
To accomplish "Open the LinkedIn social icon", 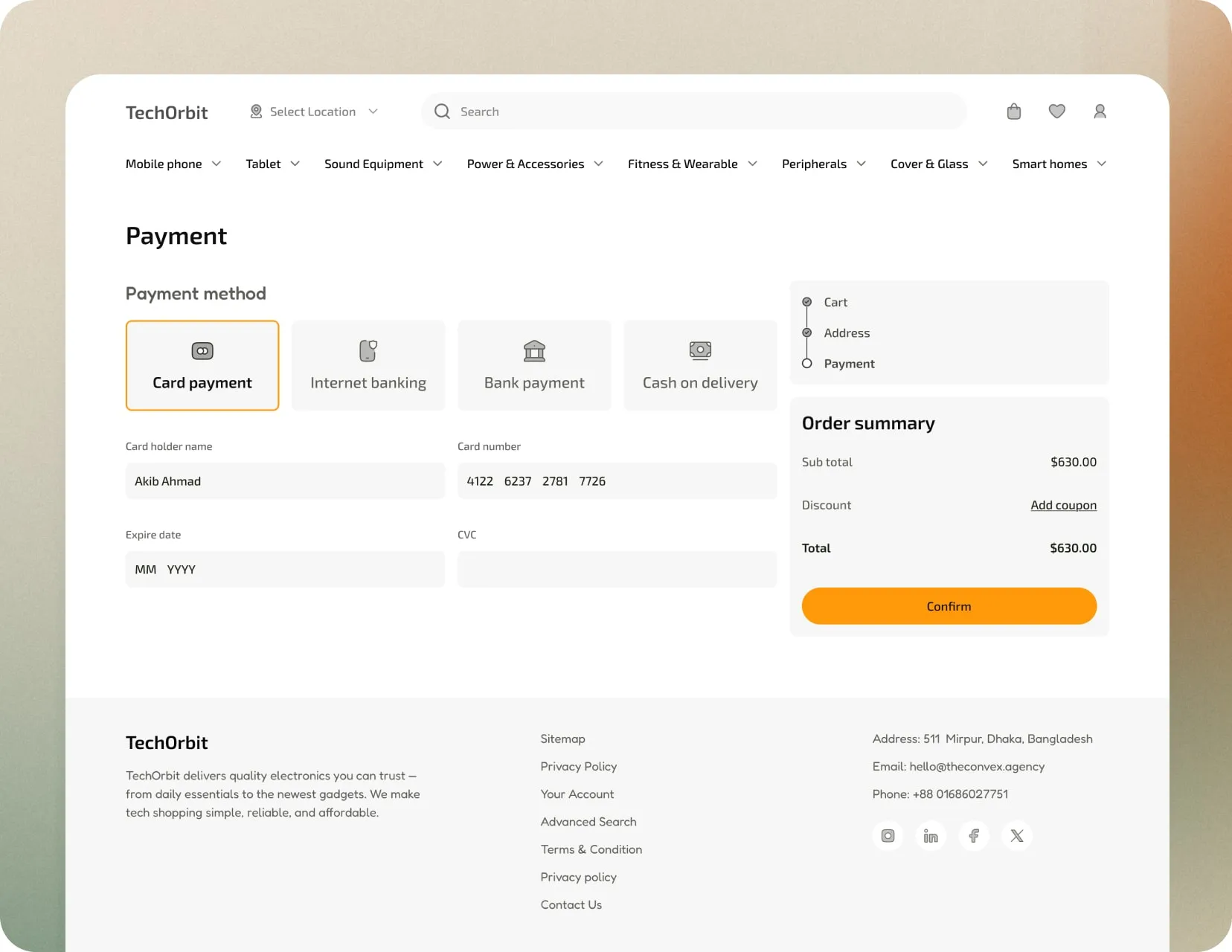I will (931, 836).
